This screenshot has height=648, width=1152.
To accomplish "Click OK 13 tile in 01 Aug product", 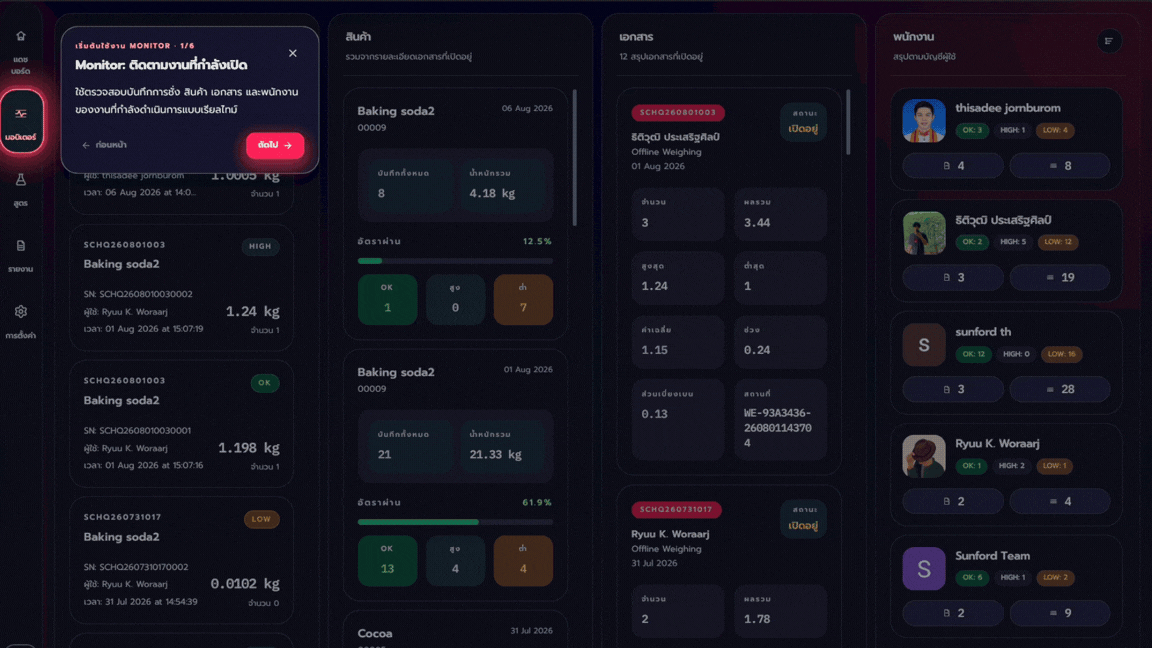I will [387, 561].
